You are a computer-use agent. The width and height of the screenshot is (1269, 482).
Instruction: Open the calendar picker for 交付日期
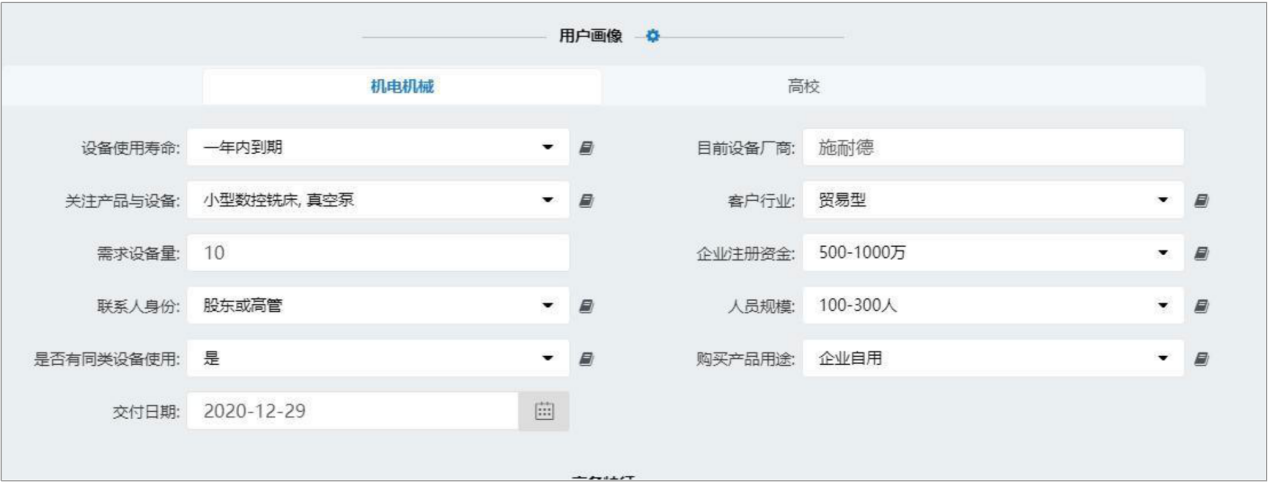pos(544,410)
